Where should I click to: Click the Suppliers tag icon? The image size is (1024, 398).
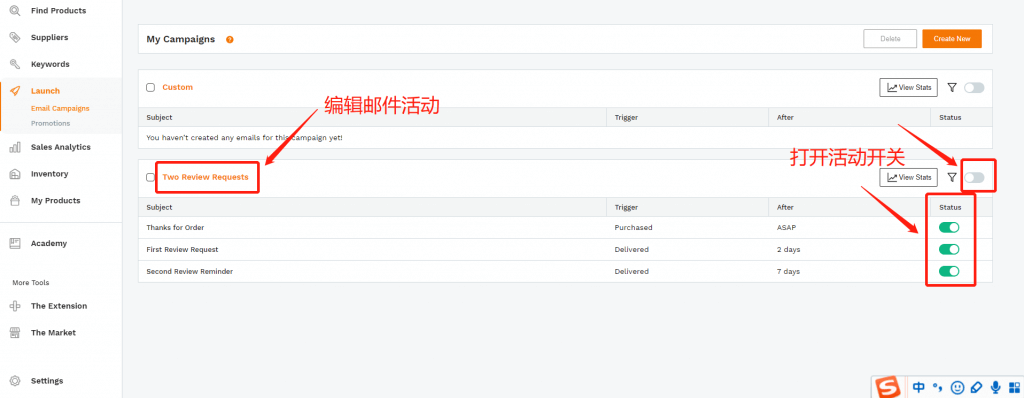[x=14, y=37]
